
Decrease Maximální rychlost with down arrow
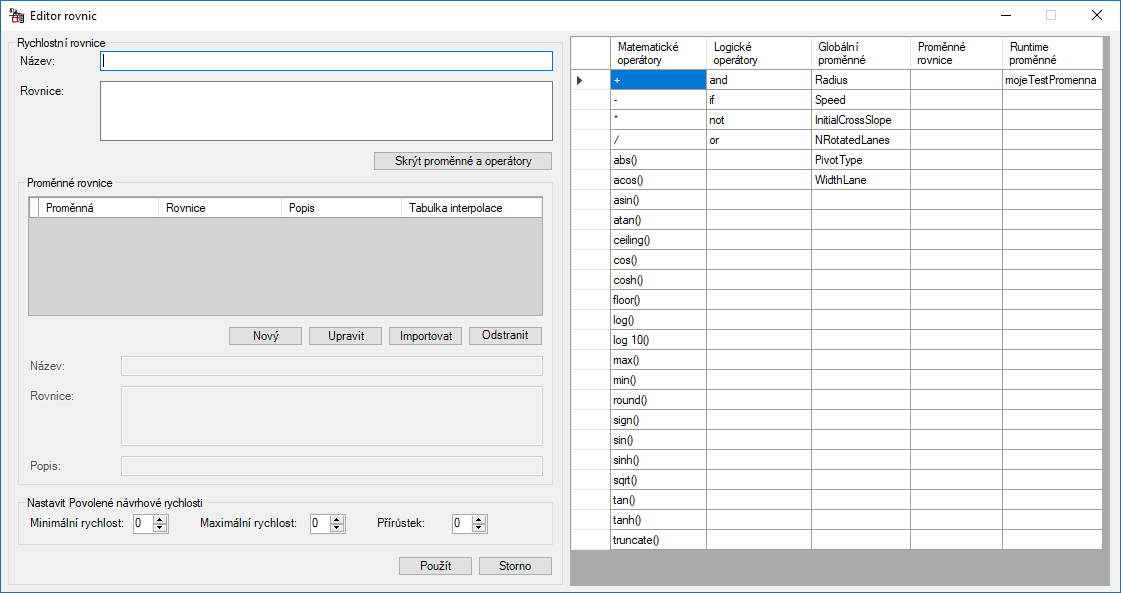pos(337,528)
